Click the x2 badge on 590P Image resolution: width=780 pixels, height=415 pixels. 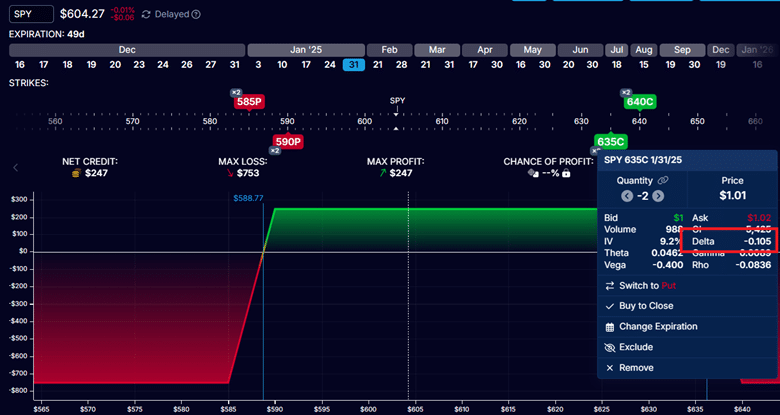(275, 150)
